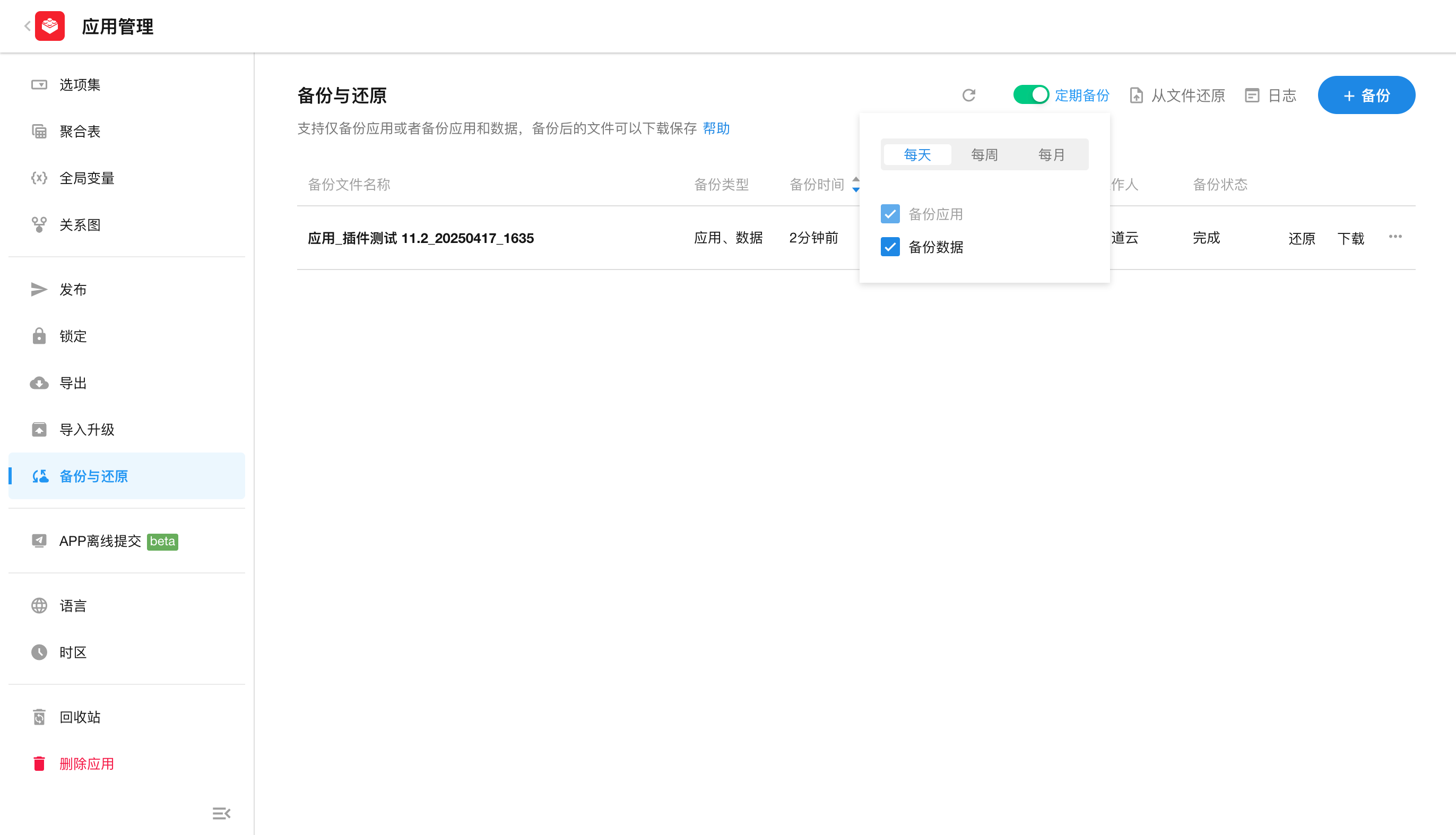Open 锁定 in the sidebar
Image resolution: width=1456 pixels, height=835 pixels.
pos(126,336)
